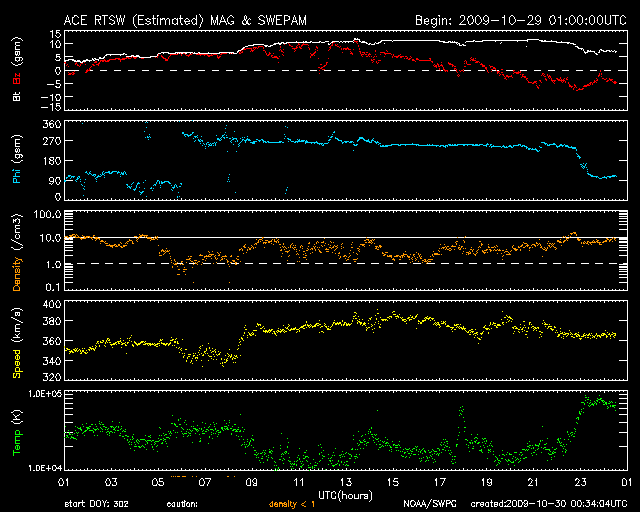Click the '15' hour label on time axis
This screenshot has width=640, height=512.
393,483
